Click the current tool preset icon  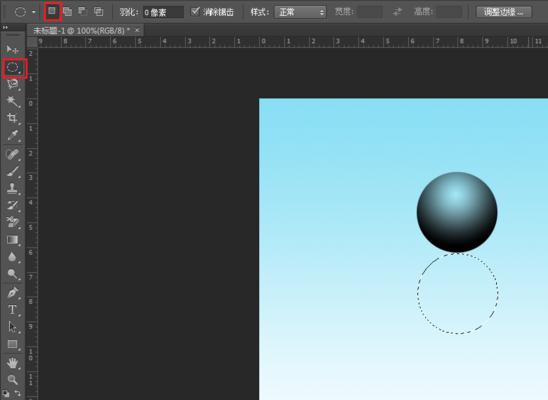pos(20,12)
